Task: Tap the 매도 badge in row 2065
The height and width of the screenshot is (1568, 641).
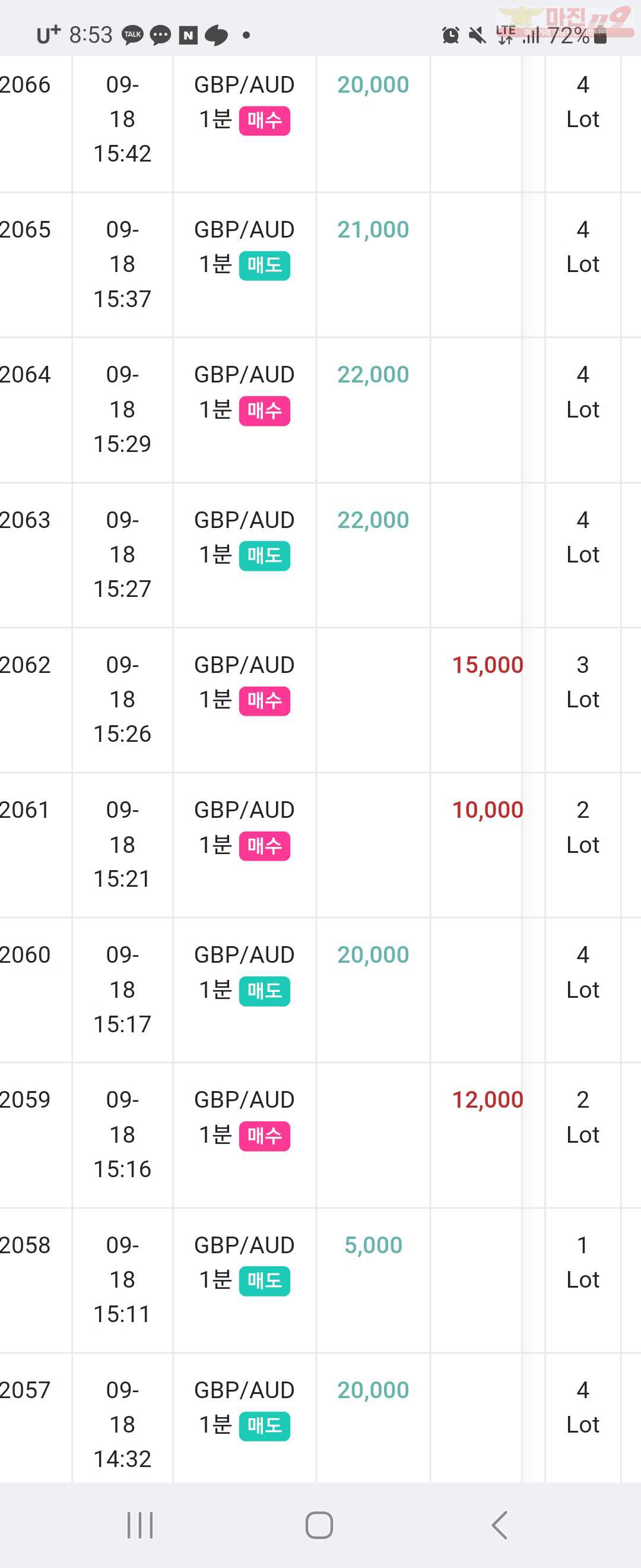Action: (265, 265)
